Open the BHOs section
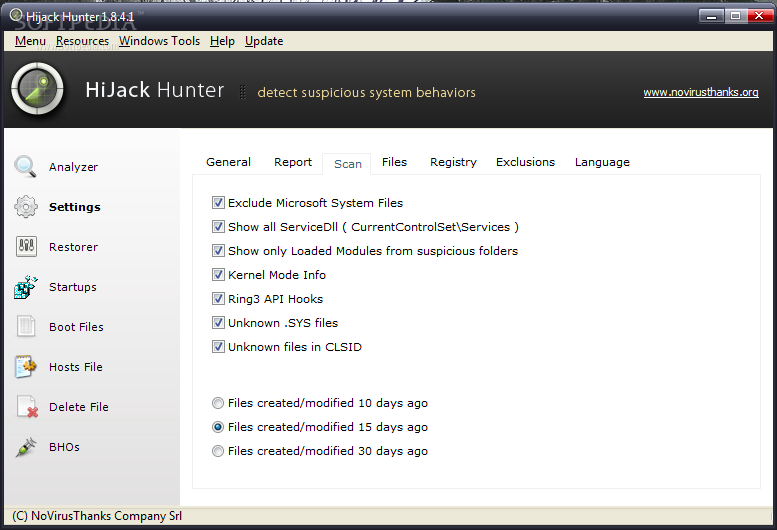The image size is (777, 530). click(x=64, y=447)
